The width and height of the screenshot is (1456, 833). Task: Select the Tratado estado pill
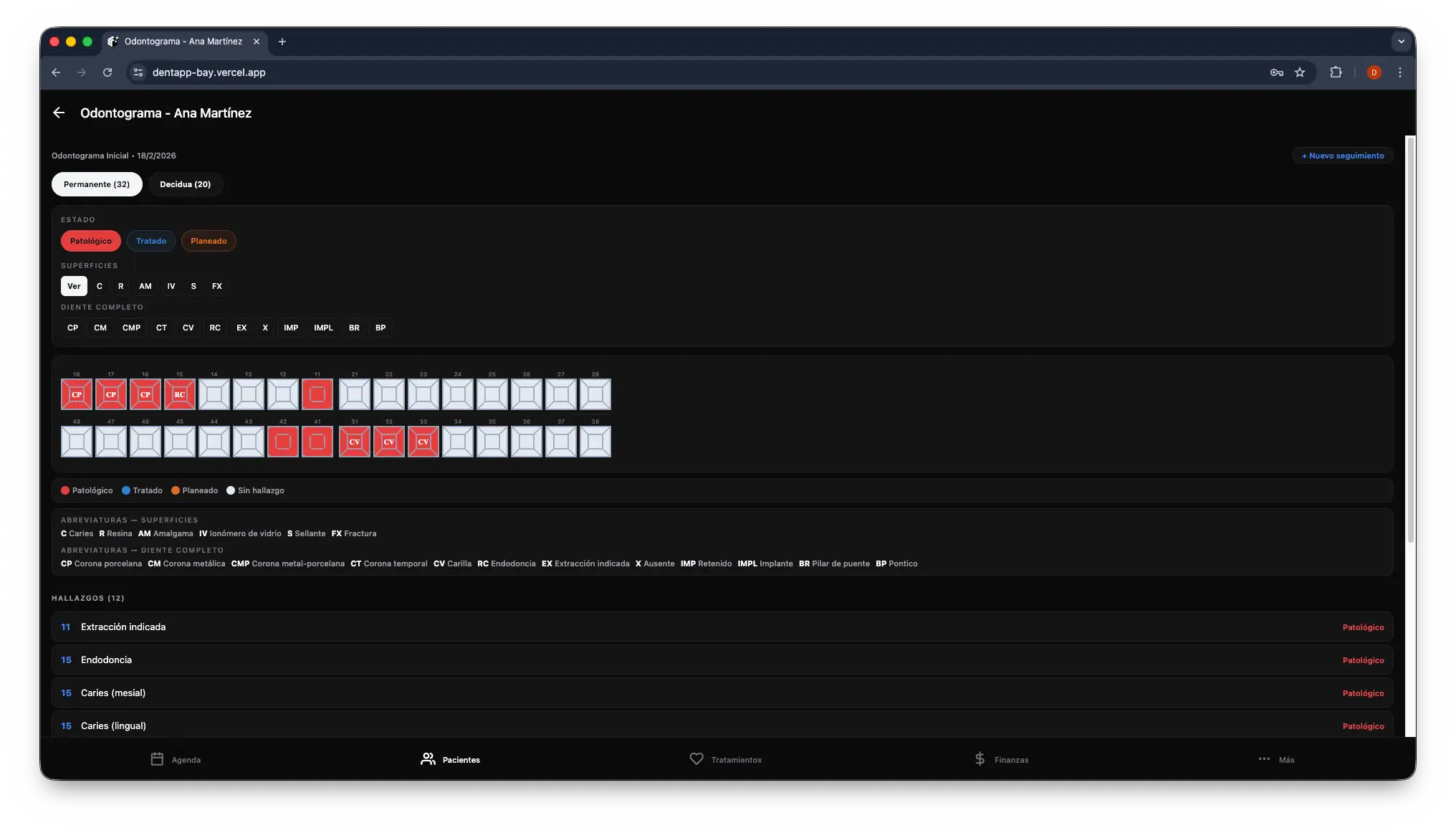click(x=151, y=241)
